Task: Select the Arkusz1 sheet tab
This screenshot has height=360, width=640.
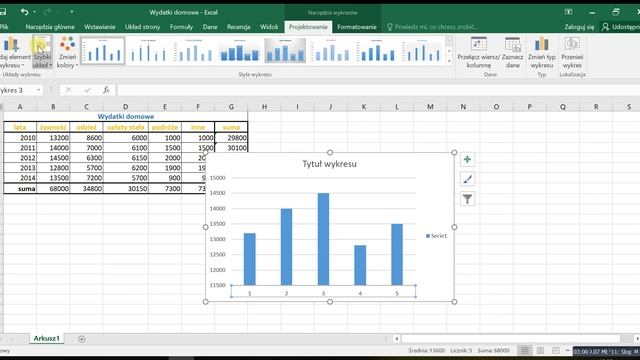Action: 47,338
